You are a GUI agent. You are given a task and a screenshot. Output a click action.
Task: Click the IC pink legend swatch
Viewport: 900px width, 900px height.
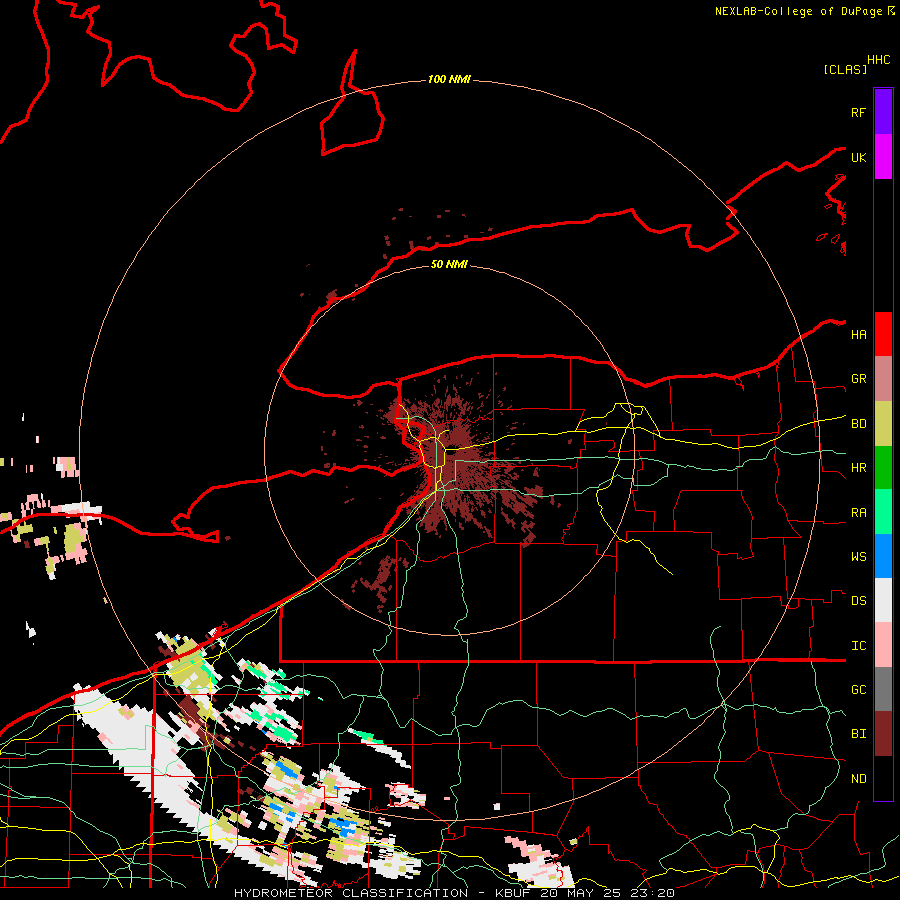pyautogui.click(x=883, y=645)
